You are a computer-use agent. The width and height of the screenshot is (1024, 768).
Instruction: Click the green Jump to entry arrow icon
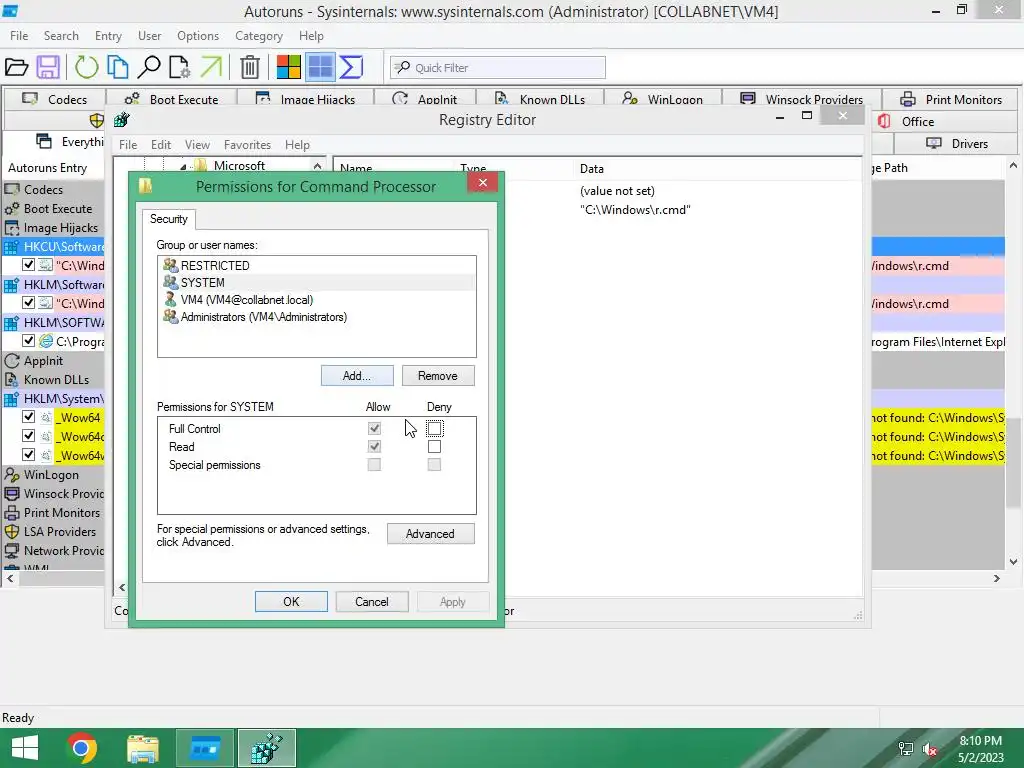211,67
